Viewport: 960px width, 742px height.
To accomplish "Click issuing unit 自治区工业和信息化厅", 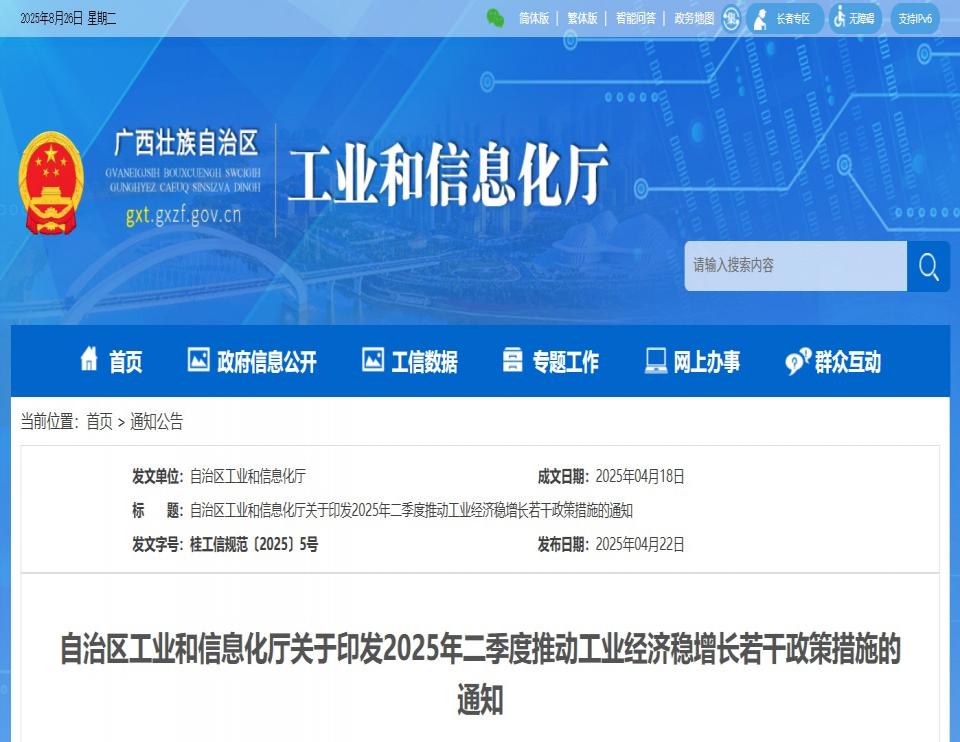I will pyautogui.click(x=248, y=476).
